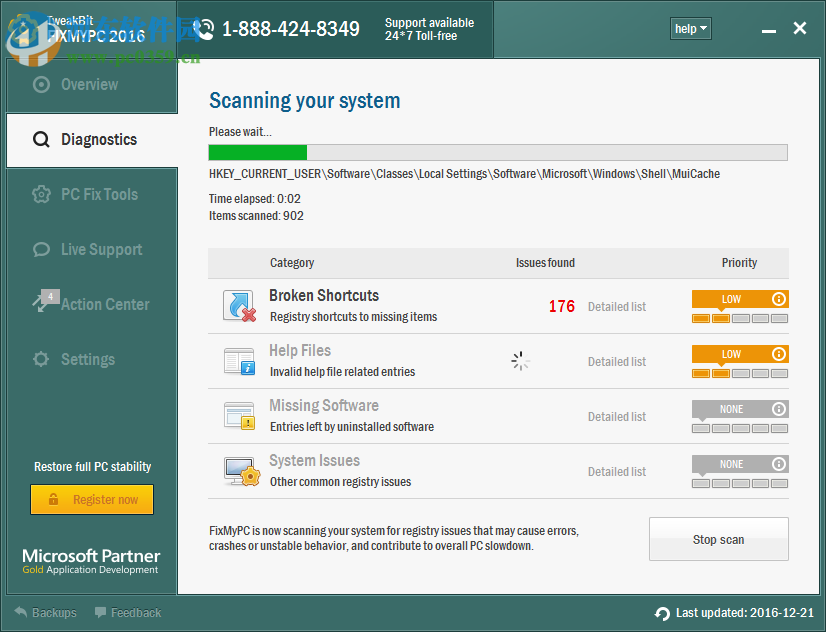The height and width of the screenshot is (632, 826).
Task: Click the Feedback speech icon
Action: coord(100,613)
